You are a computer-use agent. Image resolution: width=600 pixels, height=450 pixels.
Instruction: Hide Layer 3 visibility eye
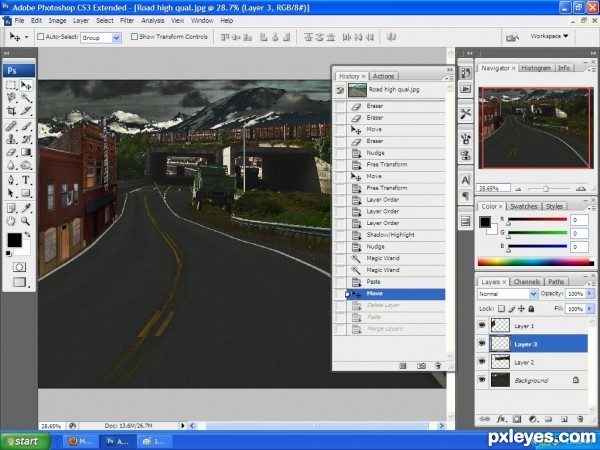(482, 344)
